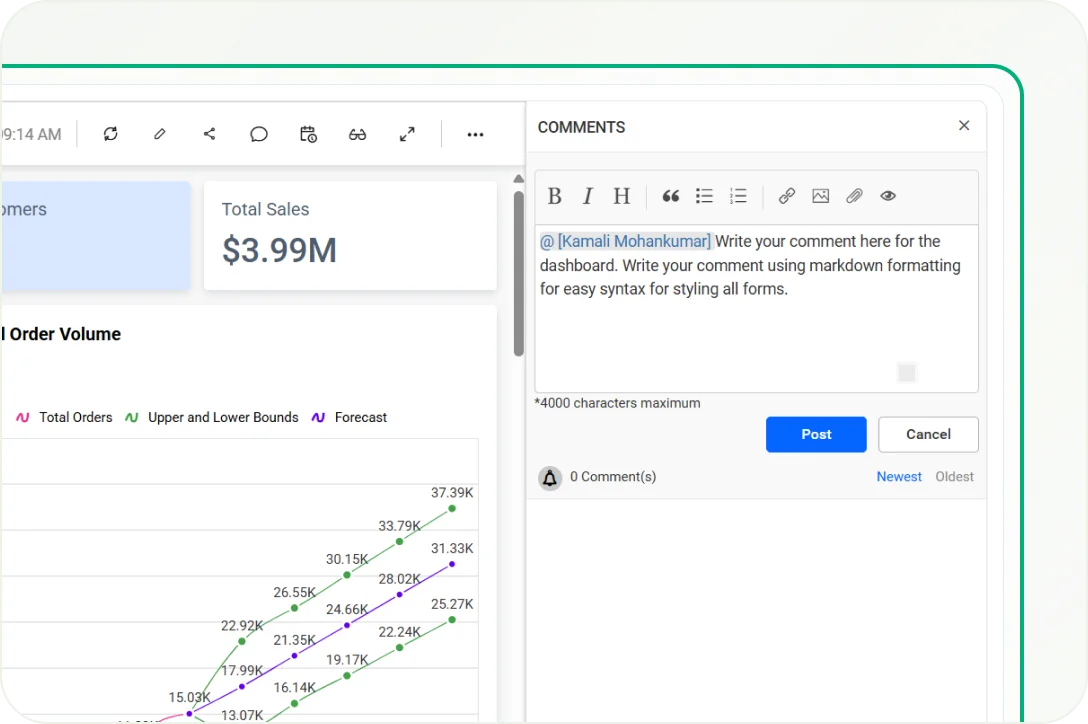Click the pencil edit icon
Screen dimensions: 1088x724
click(x=160, y=134)
